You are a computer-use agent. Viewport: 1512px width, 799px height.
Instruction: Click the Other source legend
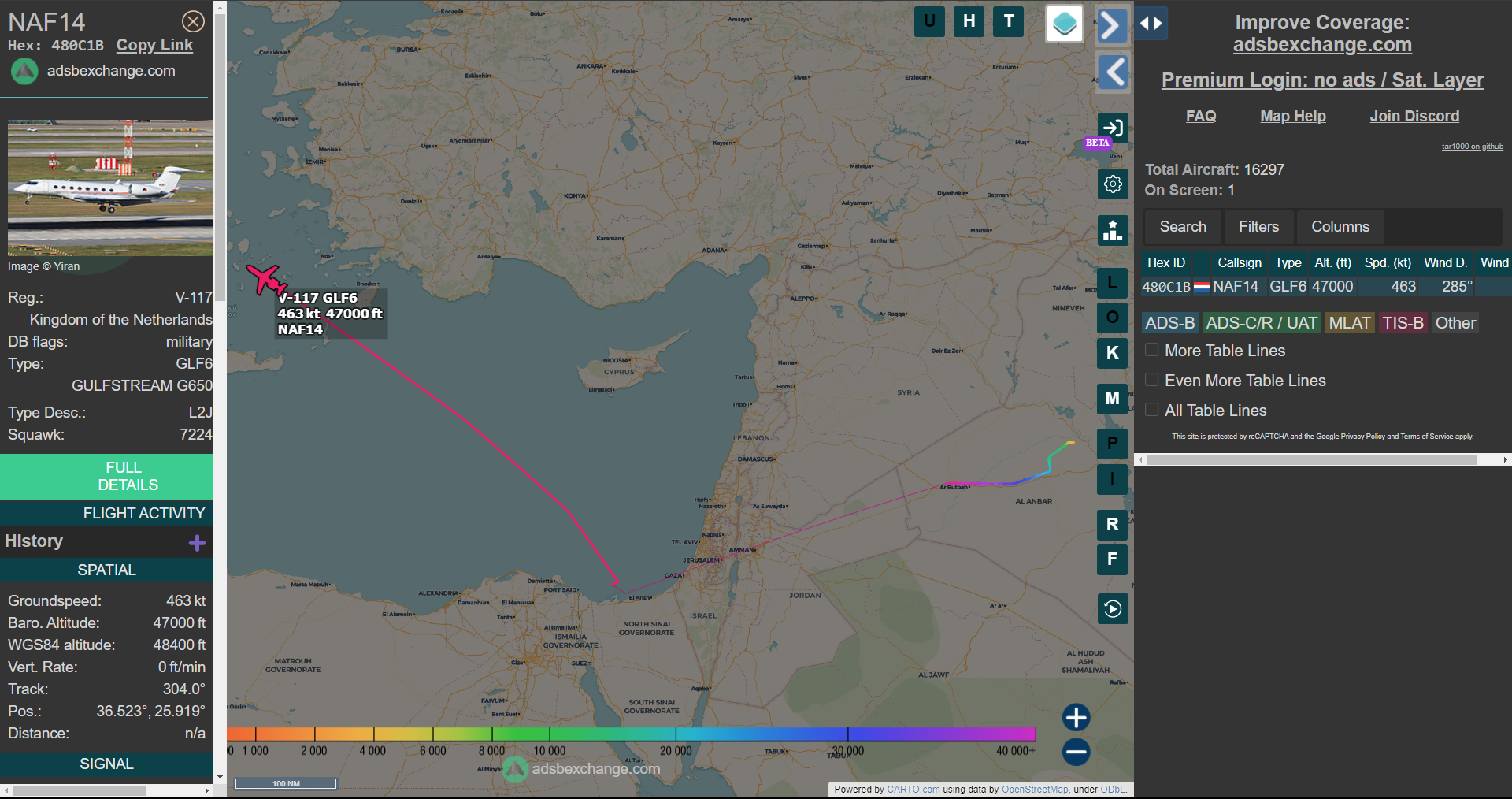pos(1455,323)
